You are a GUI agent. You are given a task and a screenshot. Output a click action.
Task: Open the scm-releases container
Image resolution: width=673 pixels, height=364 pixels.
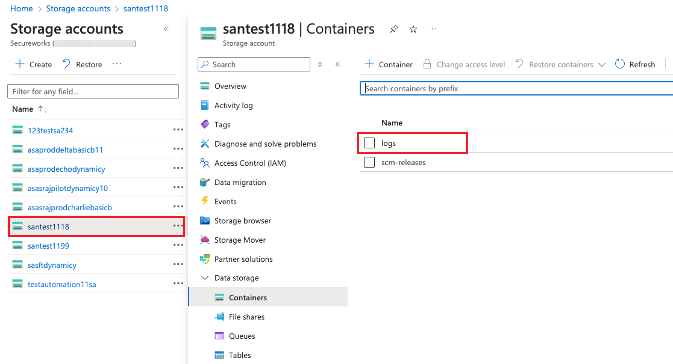(403, 163)
